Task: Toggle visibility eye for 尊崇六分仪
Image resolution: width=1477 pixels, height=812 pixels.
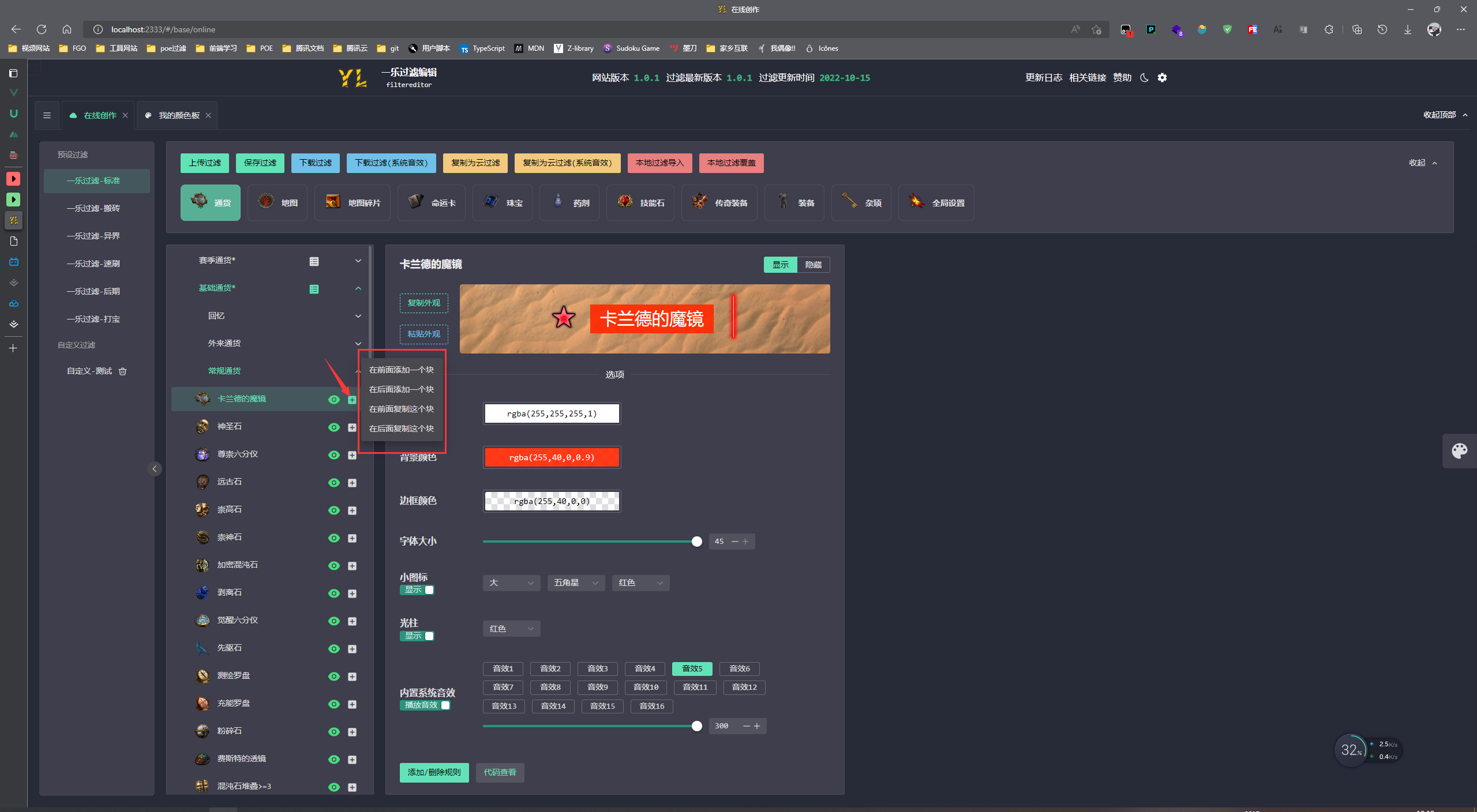Action: pyautogui.click(x=334, y=455)
